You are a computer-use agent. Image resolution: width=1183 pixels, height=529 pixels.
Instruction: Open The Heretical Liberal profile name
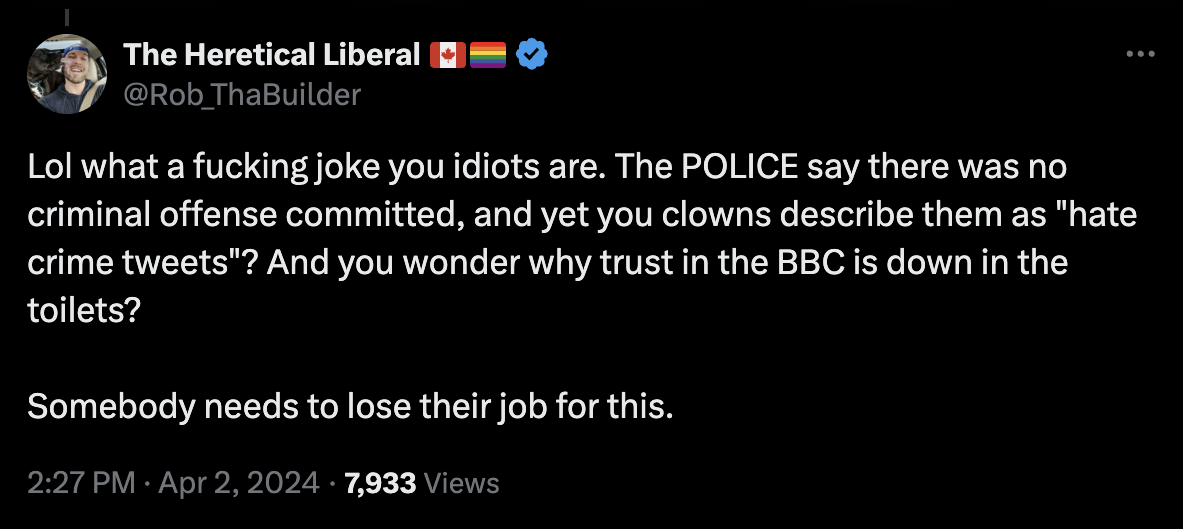(271, 55)
